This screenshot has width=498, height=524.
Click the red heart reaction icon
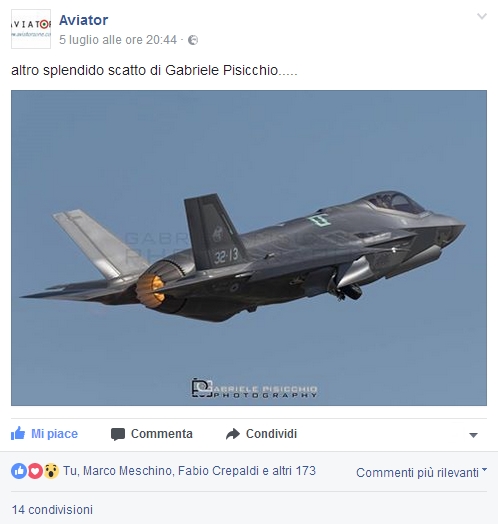[35, 471]
